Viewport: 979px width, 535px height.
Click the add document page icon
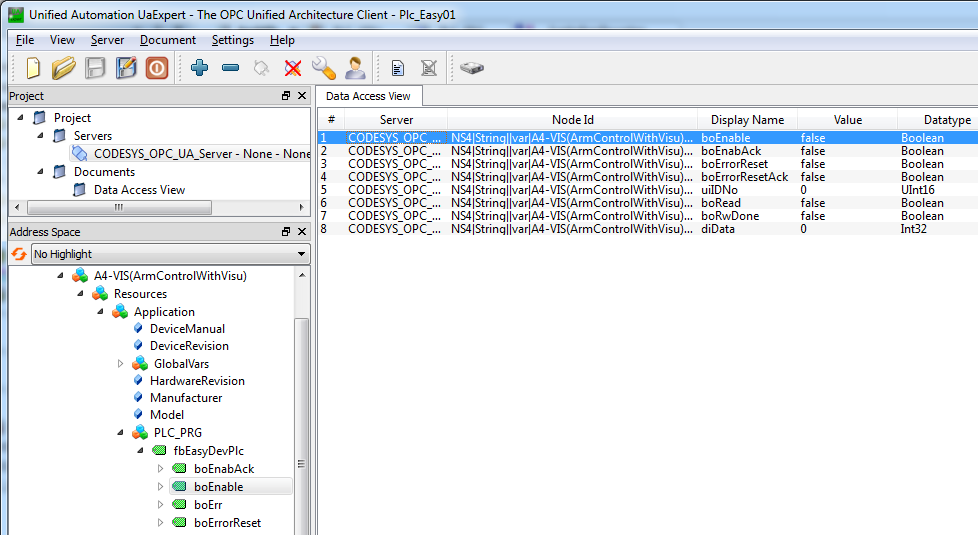398,67
